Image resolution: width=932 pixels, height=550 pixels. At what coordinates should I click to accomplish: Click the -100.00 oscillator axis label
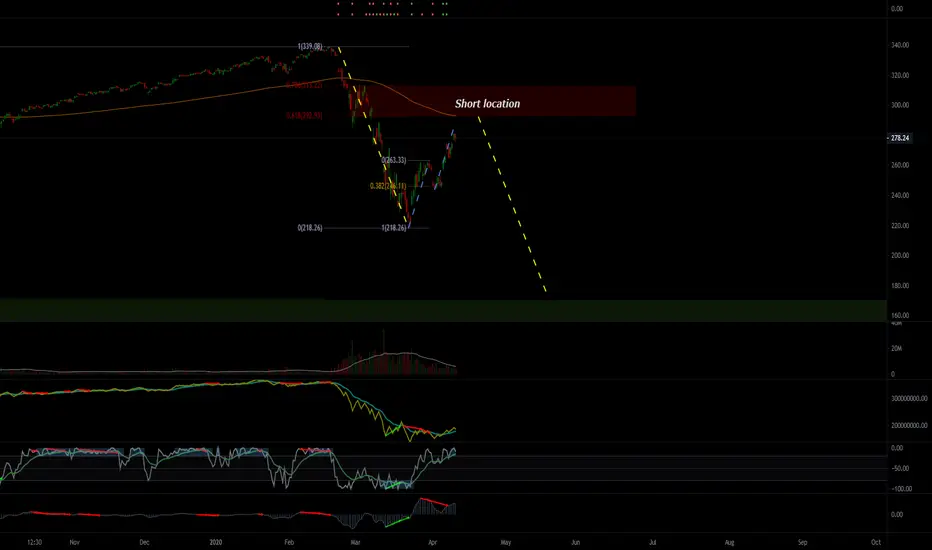(x=901, y=489)
